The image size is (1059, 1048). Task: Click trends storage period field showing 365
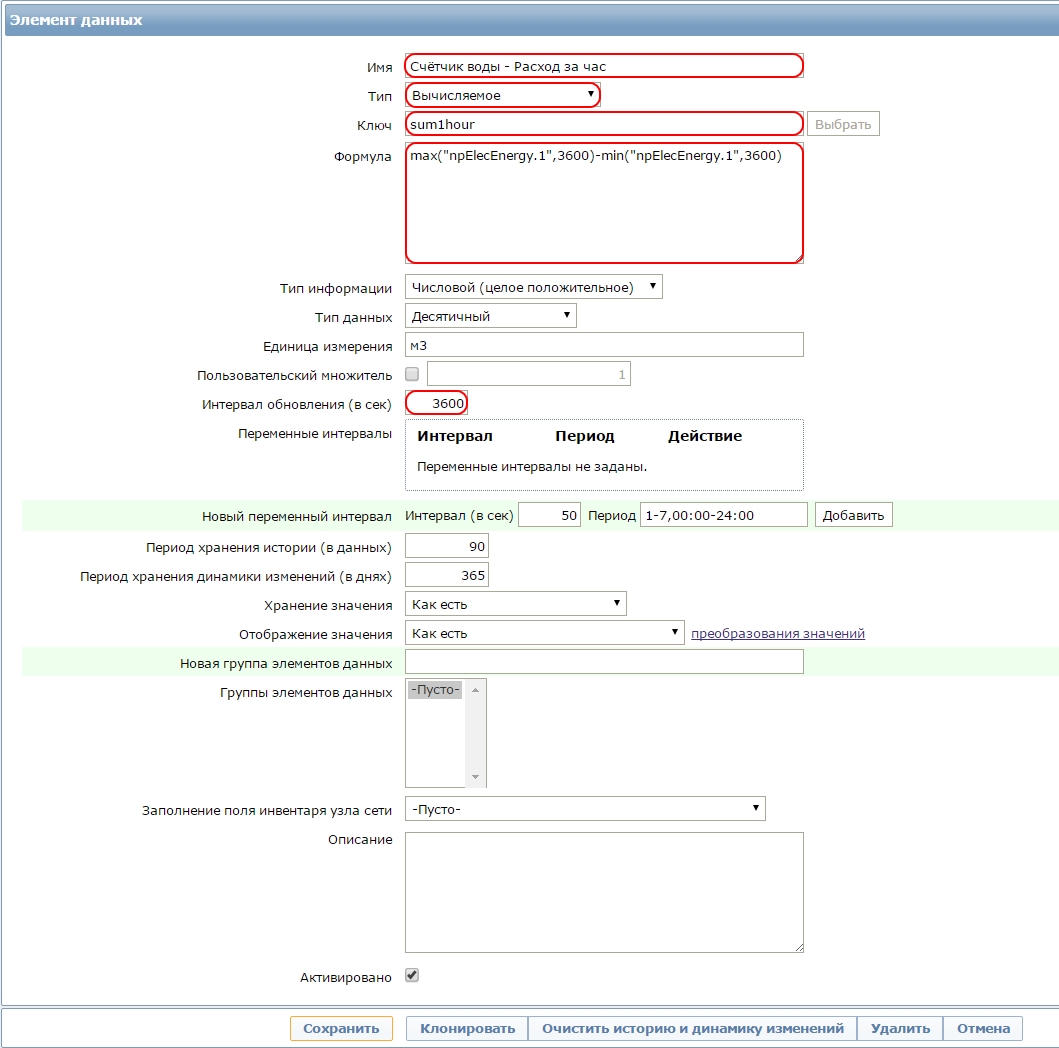tap(446, 575)
